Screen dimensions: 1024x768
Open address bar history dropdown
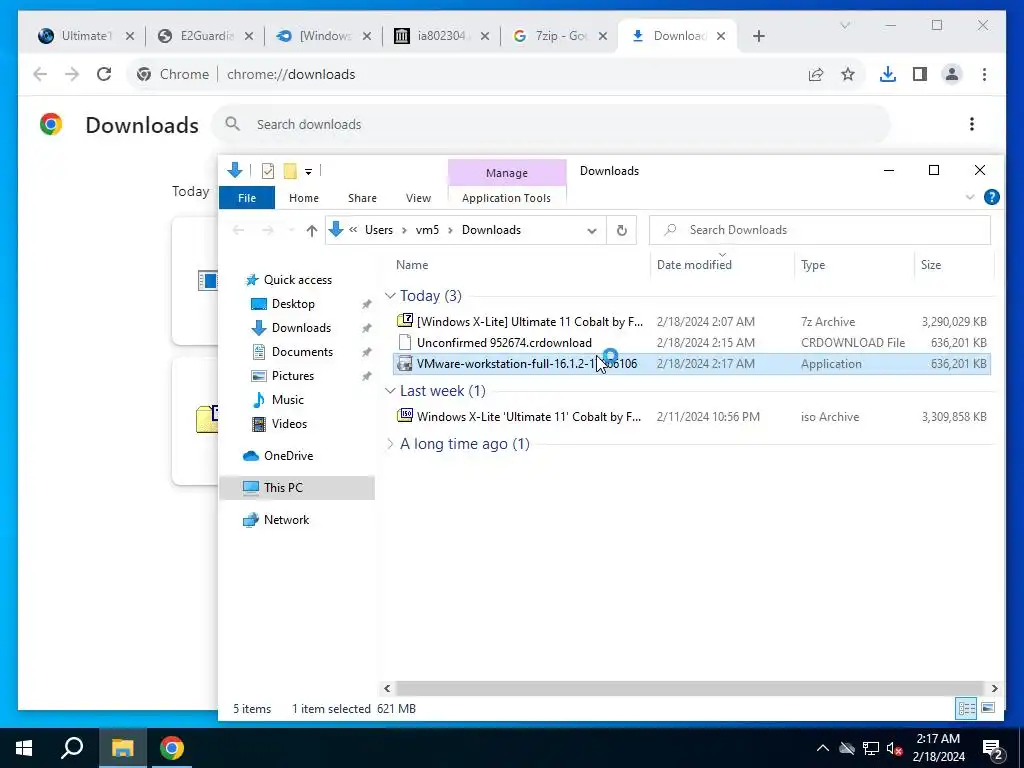click(x=592, y=231)
